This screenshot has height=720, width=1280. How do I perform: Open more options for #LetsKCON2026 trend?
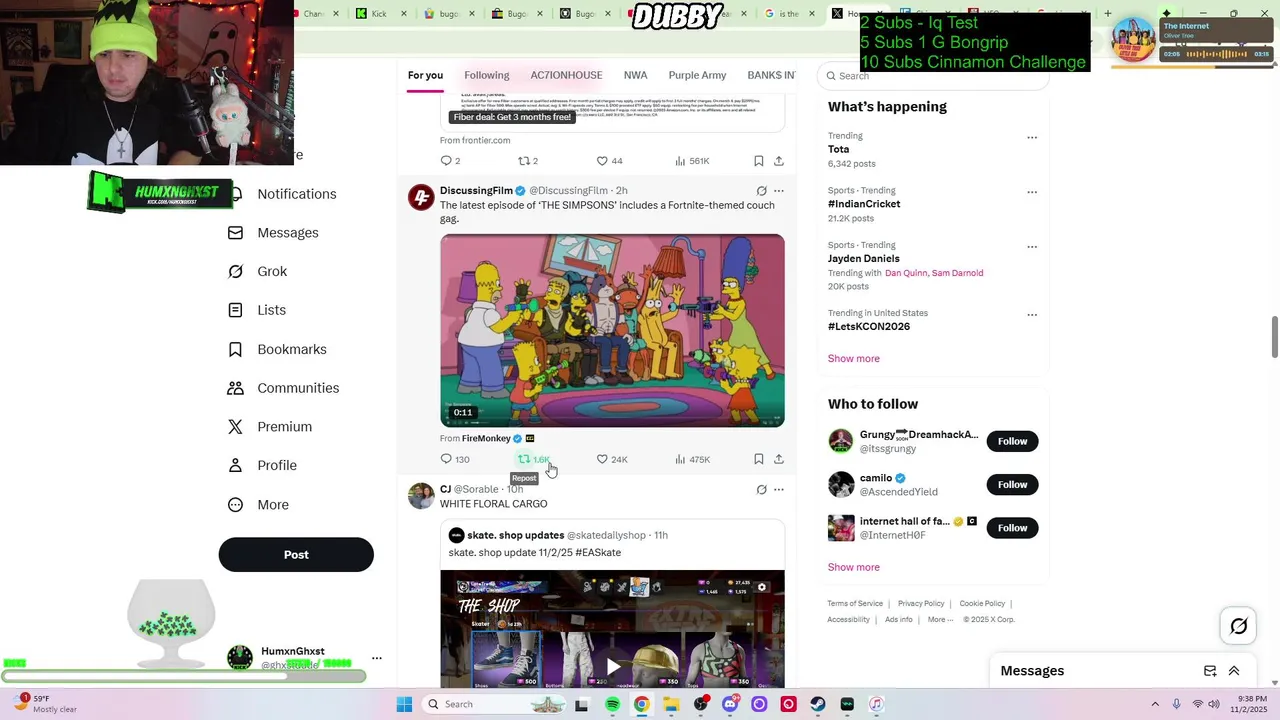click(1032, 315)
